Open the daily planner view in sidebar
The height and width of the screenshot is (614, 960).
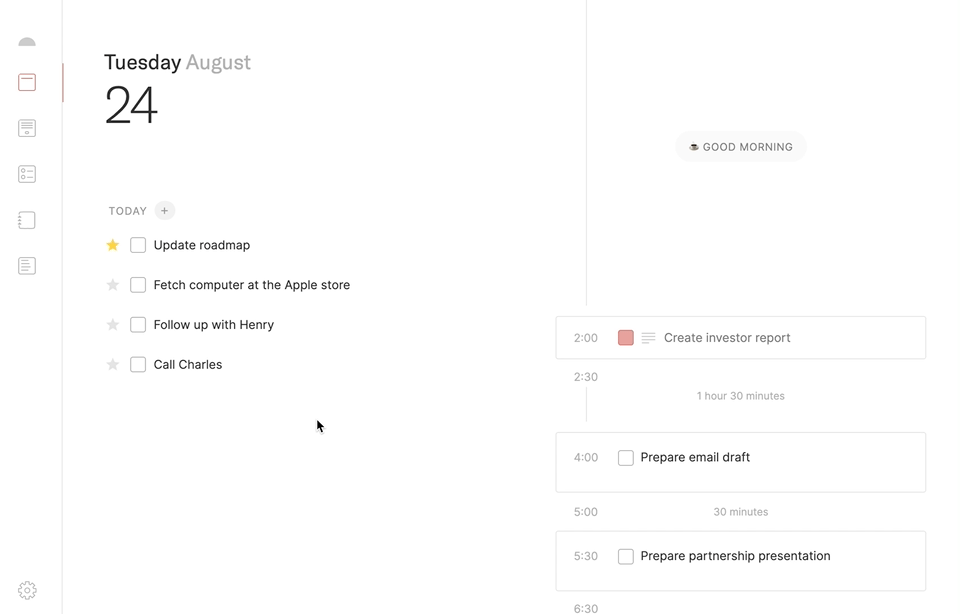(27, 82)
